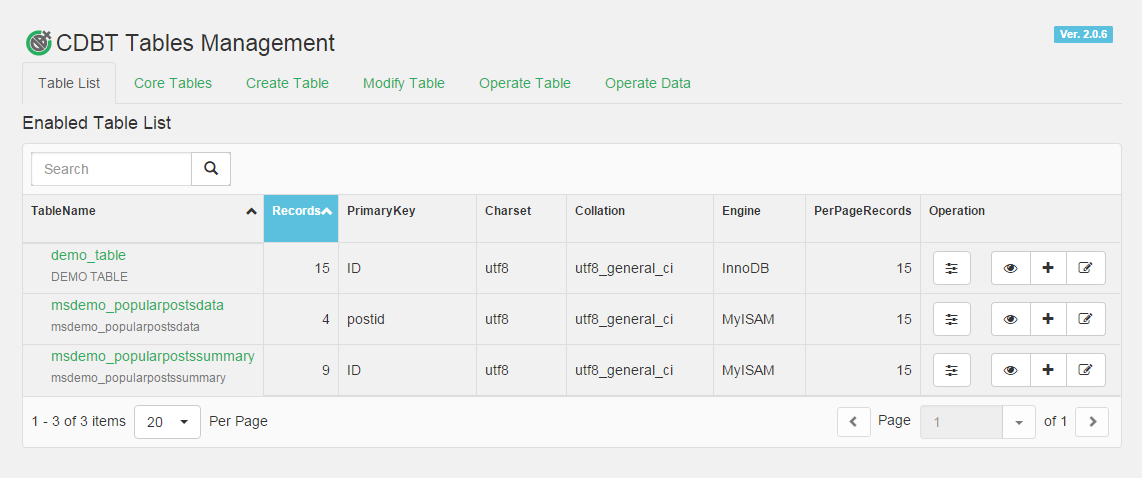Edit data icon for msdemo_popularpostssummary
The height and width of the screenshot is (478, 1142).
1085,370
